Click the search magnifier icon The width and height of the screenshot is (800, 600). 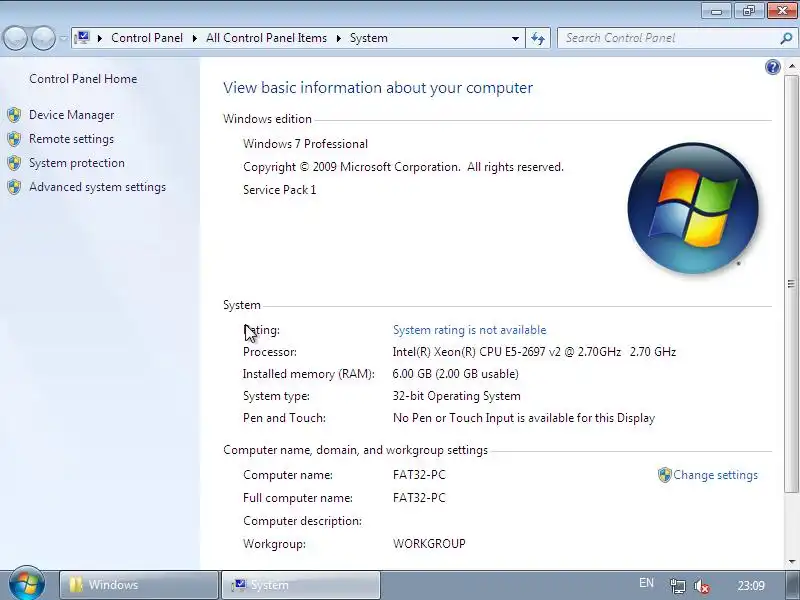click(786, 38)
